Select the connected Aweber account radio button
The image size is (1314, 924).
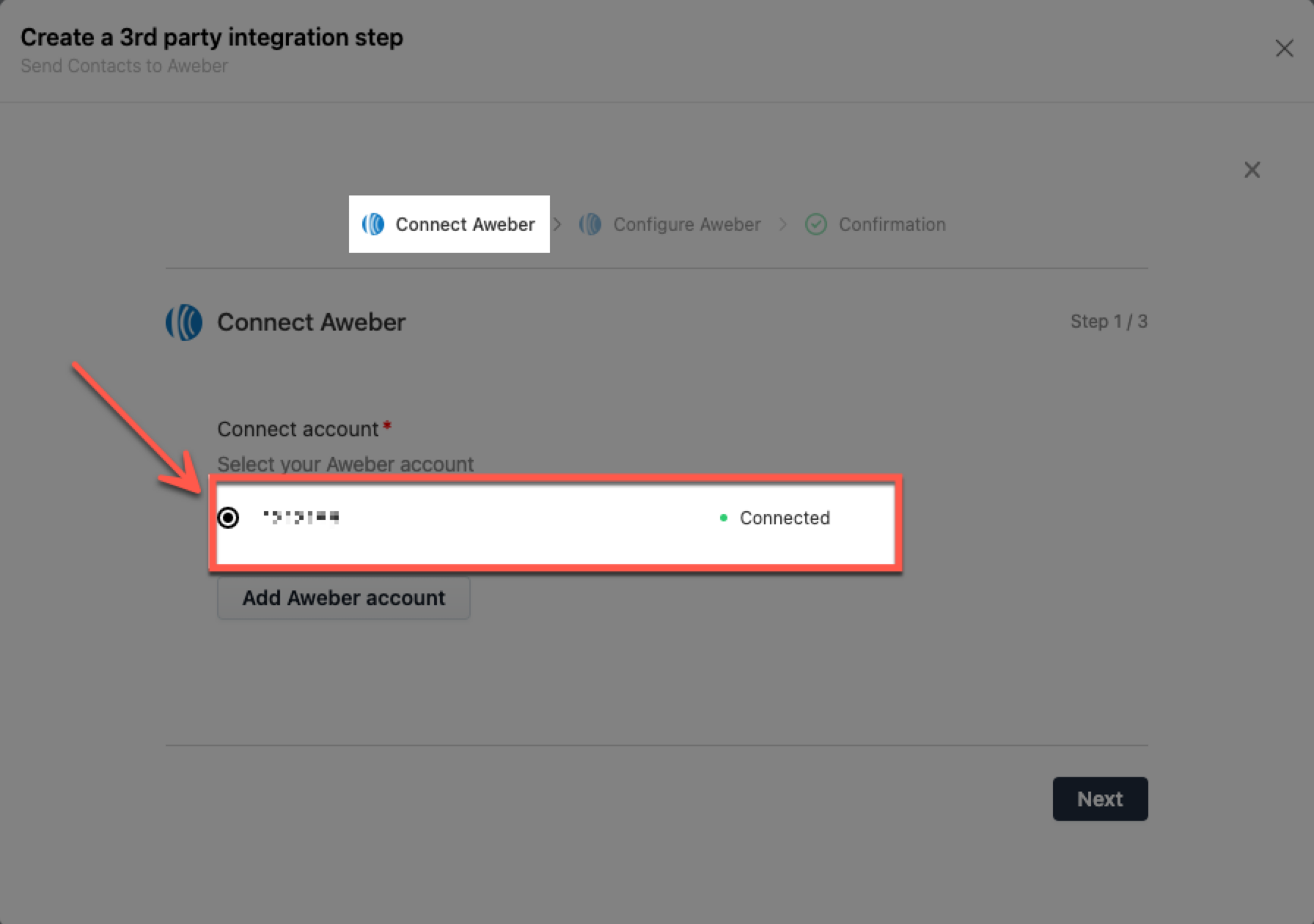tap(228, 518)
